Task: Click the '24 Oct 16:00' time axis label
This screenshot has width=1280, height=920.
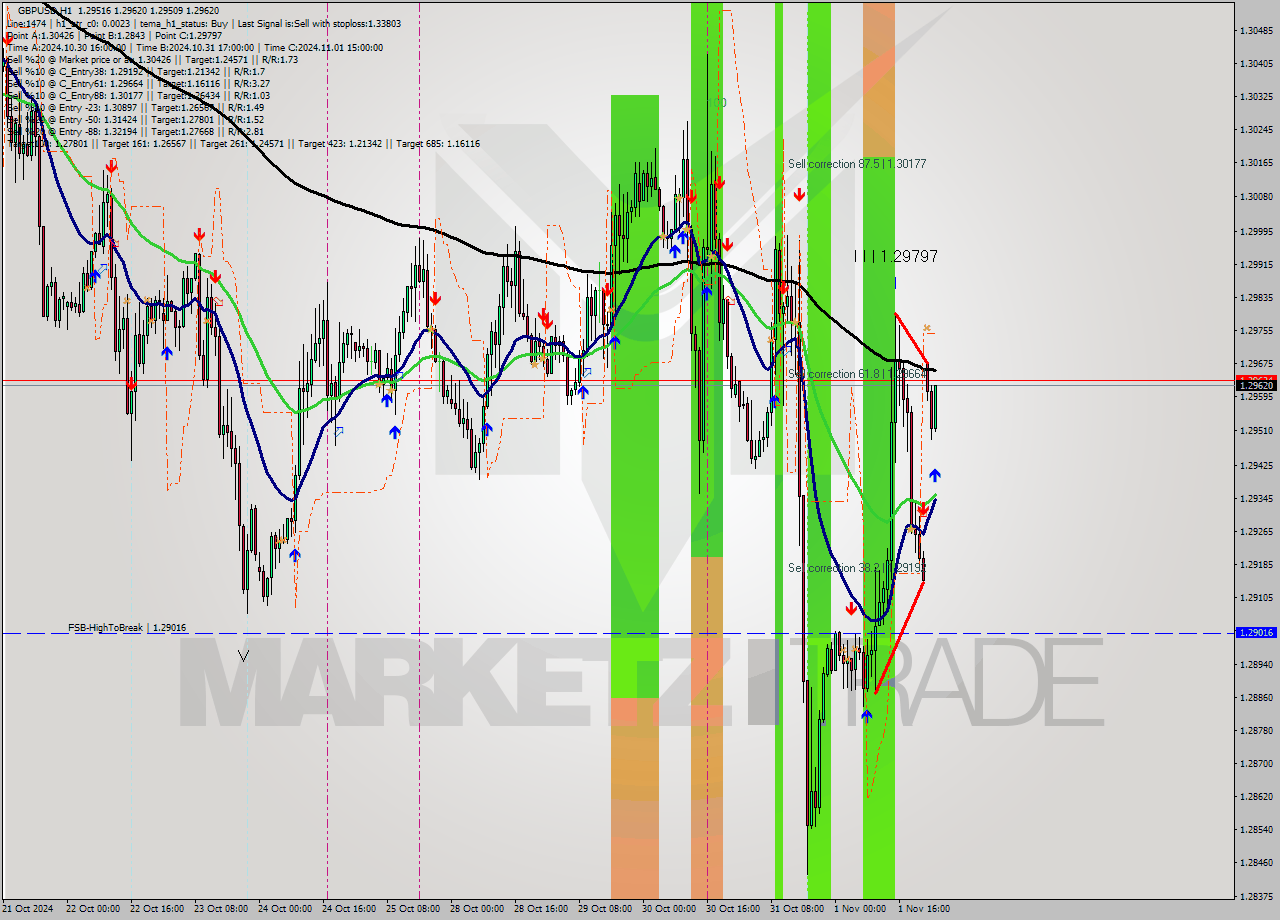Action: click(x=350, y=909)
